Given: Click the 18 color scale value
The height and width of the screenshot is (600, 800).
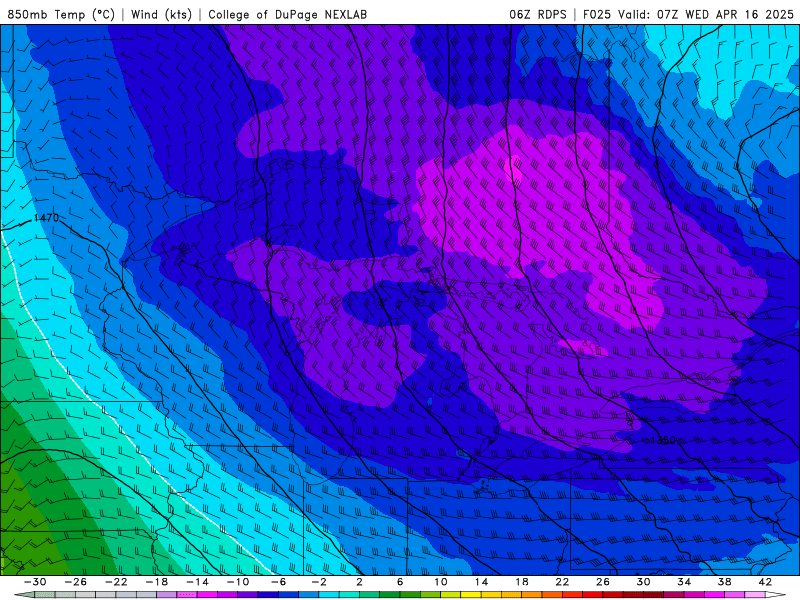Looking at the screenshot, I should 522,582.
